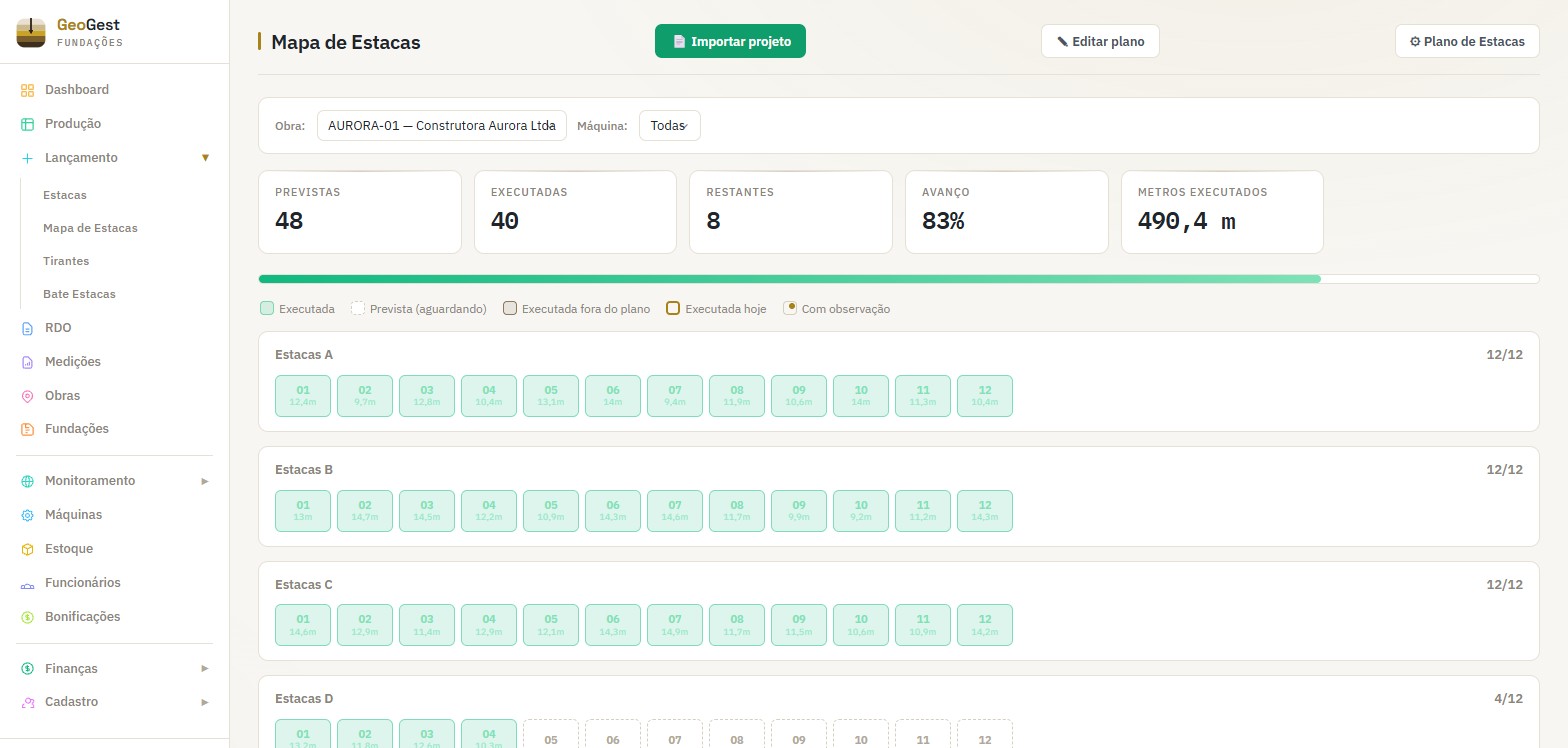The height and width of the screenshot is (748, 1568).
Task: Click the green progress bar
Action: coord(789,279)
